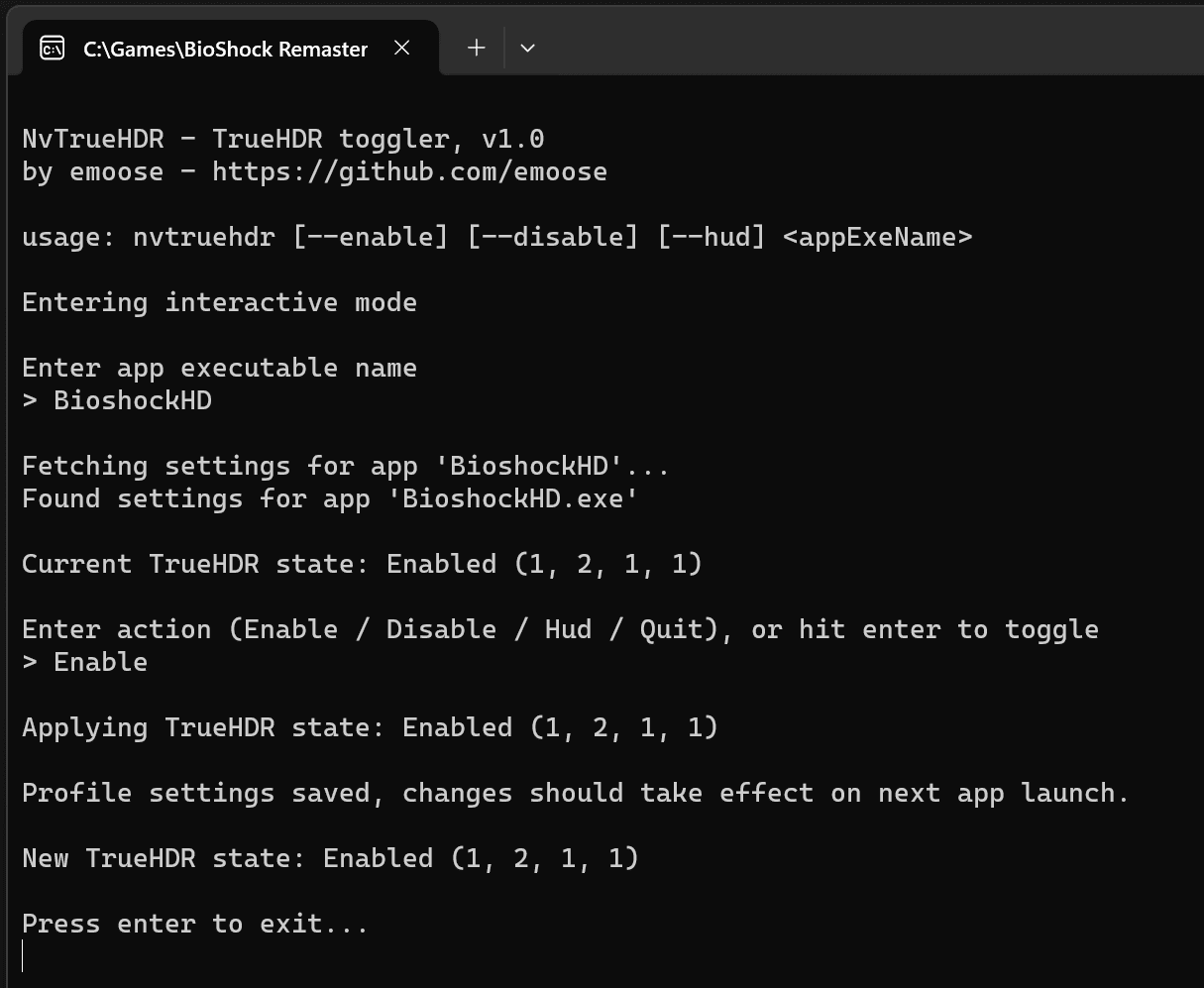The image size is (1204, 988).
Task: Click the terminal icon on the tab
Action: click(53, 48)
